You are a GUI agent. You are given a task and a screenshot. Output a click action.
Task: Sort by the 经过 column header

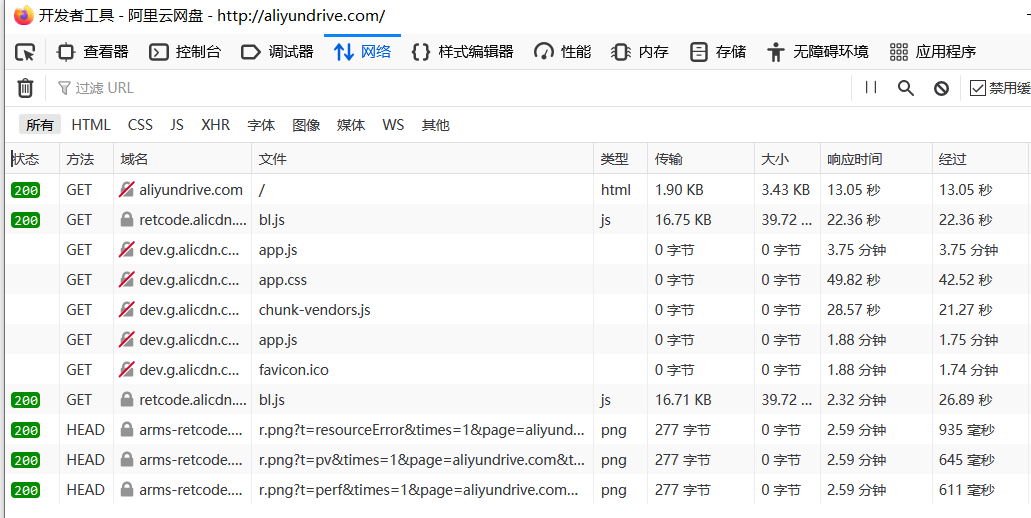980,159
